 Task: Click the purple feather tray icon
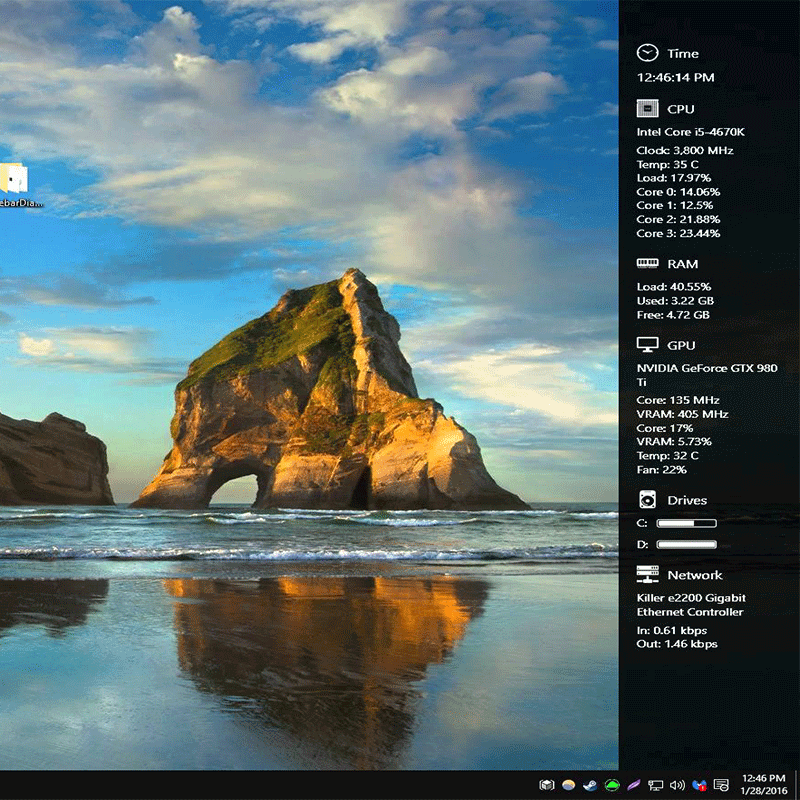[x=633, y=785]
